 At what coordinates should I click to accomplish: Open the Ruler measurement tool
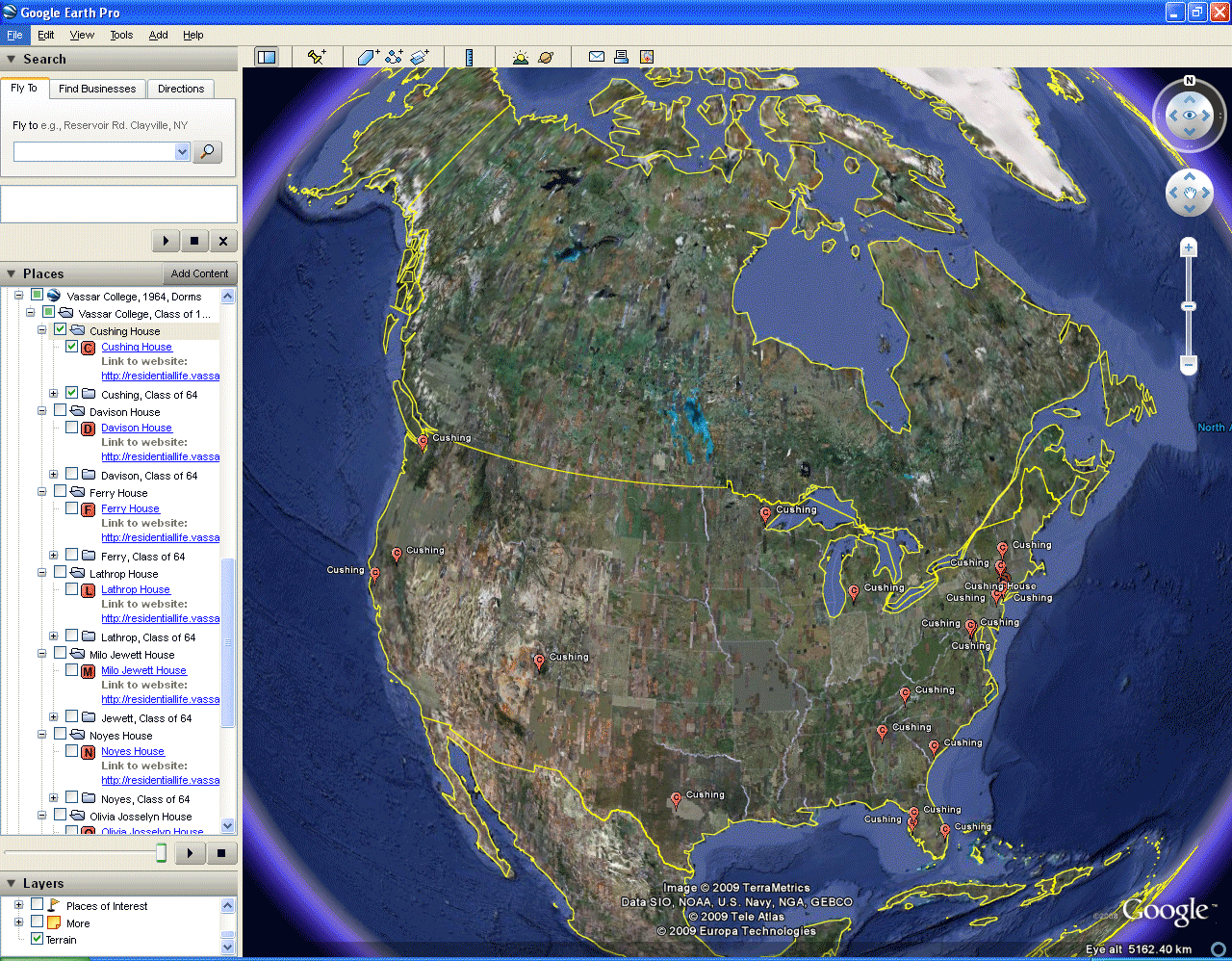click(x=469, y=58)
